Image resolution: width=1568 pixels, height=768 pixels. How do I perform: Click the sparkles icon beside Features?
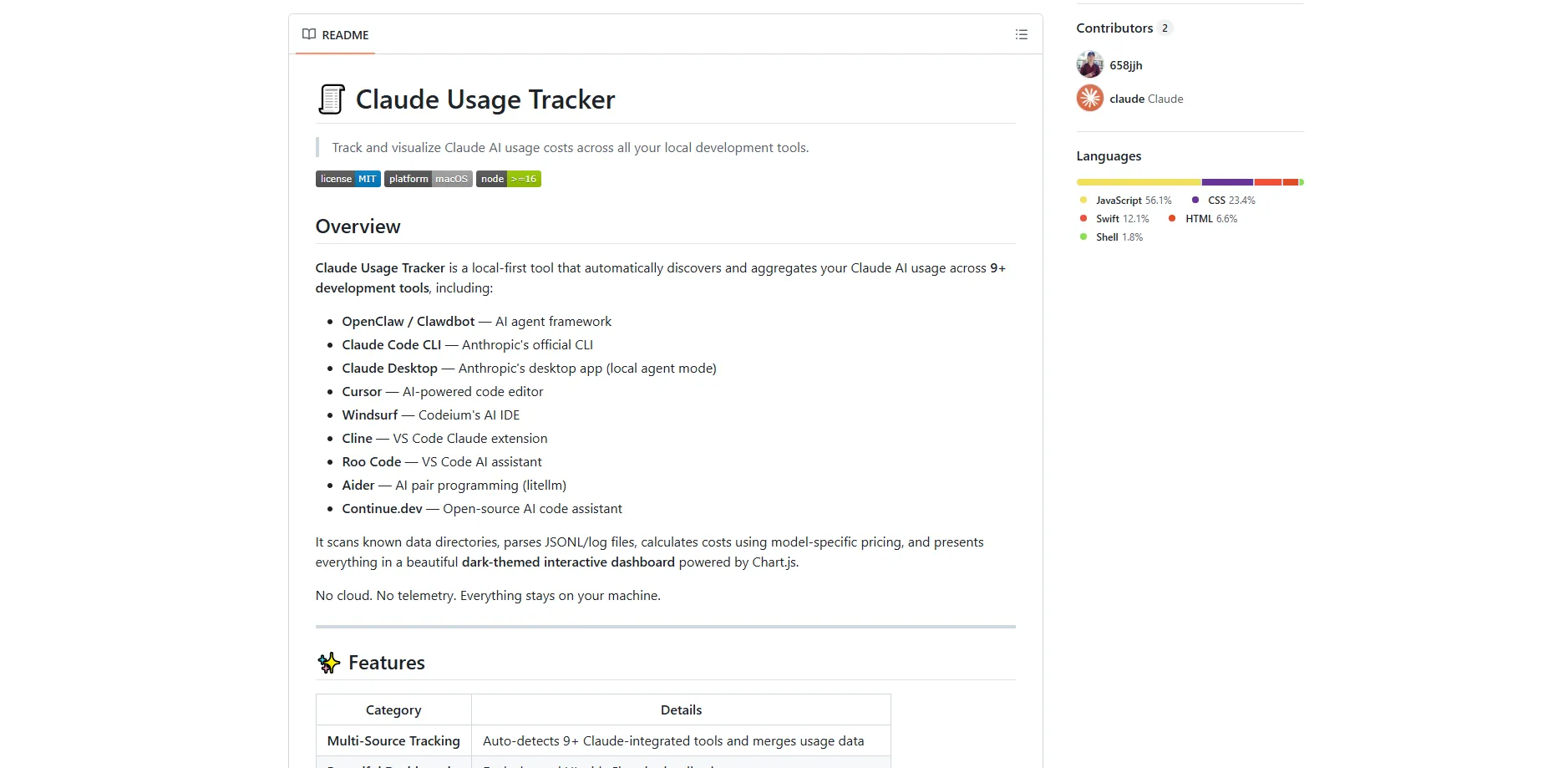(328, 662)
